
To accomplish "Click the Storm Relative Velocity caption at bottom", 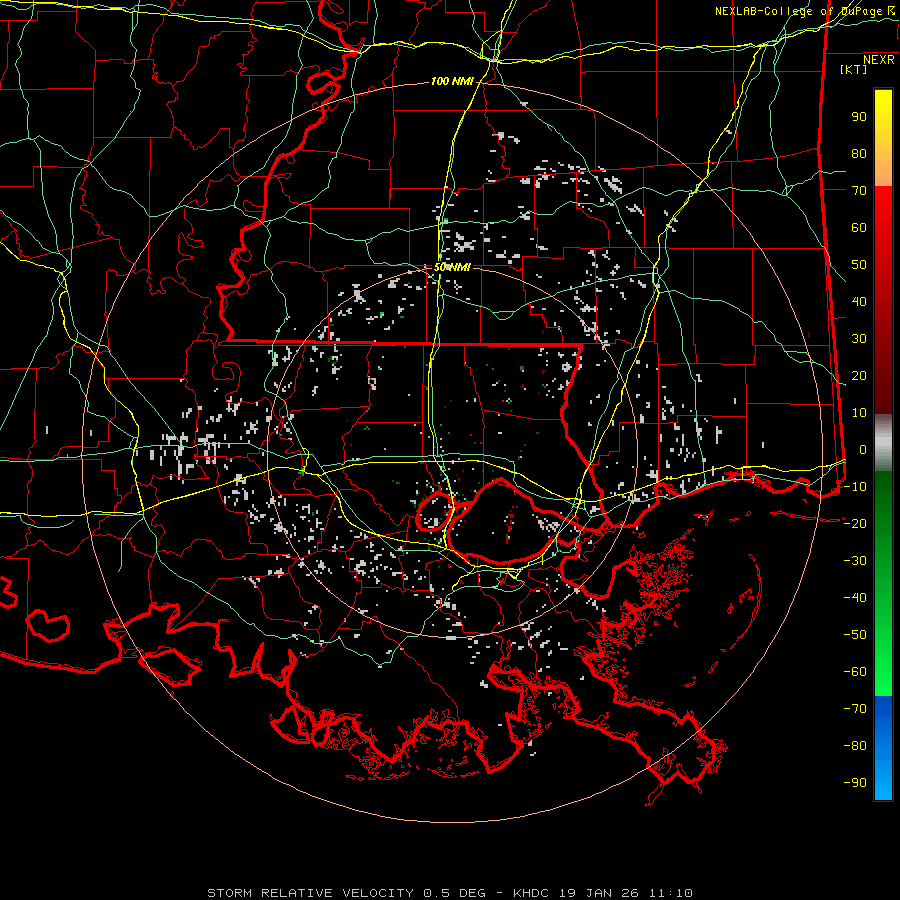I will (450, 893).
